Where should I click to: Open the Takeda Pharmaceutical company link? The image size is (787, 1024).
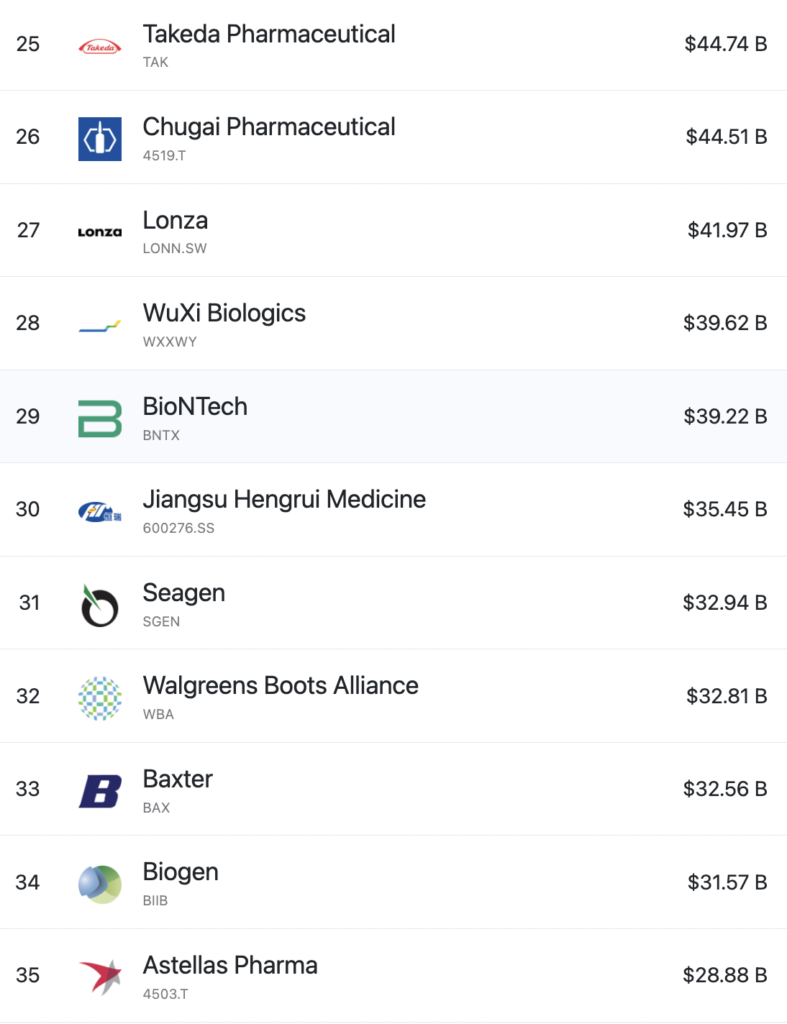tap(269, 34)
